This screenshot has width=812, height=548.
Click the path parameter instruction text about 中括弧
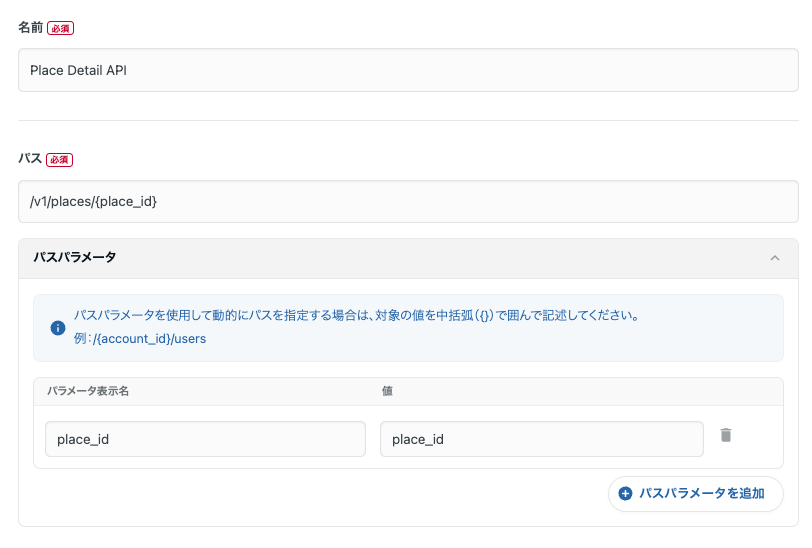tap(355, 315)
